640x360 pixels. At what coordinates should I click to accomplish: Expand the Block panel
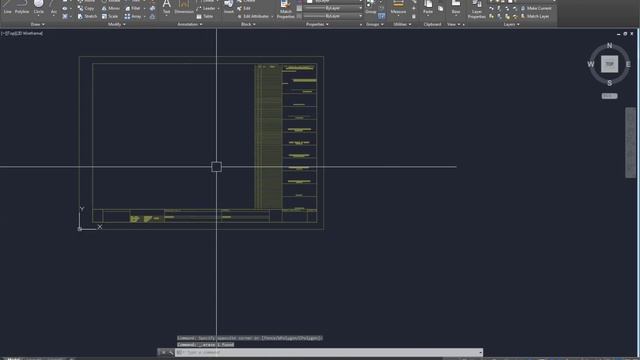248,24
